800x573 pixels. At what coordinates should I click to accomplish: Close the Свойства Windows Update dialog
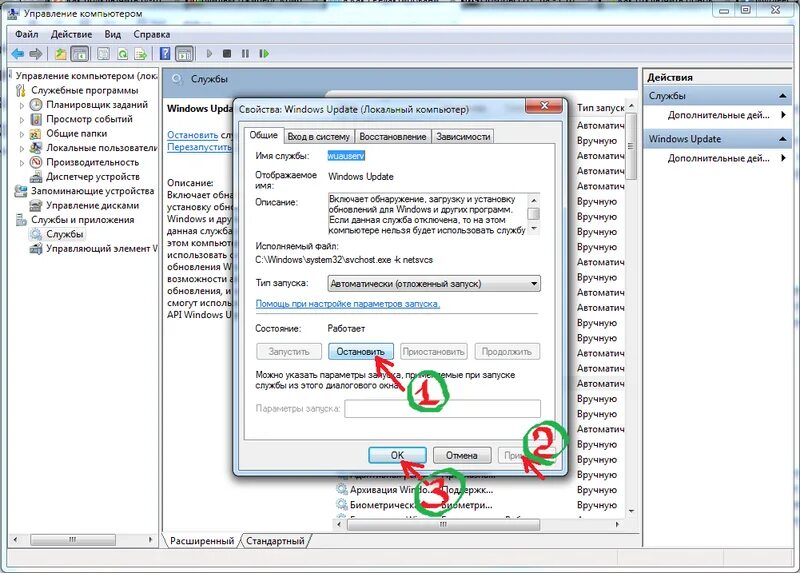544,106
